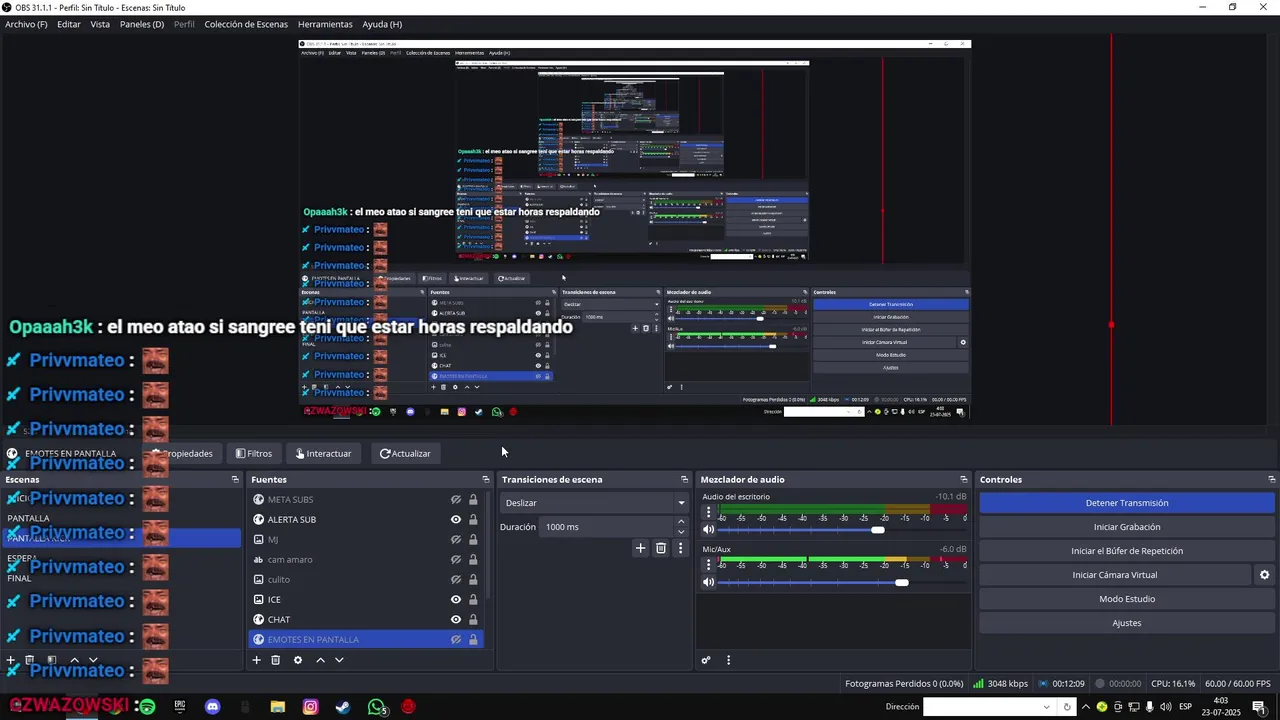Undock the Transiciones de escena panel

(x=684, y=480)
